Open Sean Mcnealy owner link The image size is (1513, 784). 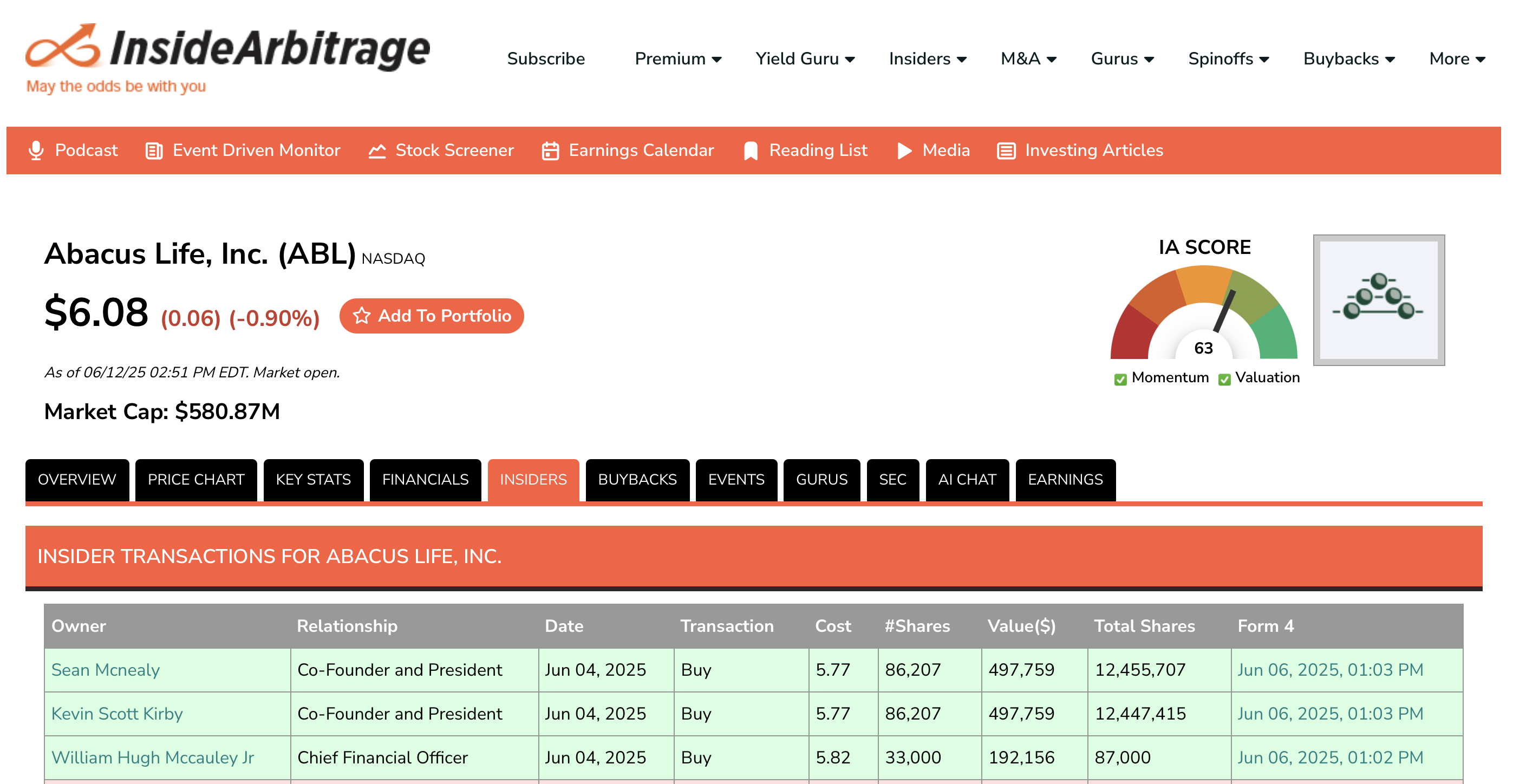pyautogui.click(x=105, y=669)
